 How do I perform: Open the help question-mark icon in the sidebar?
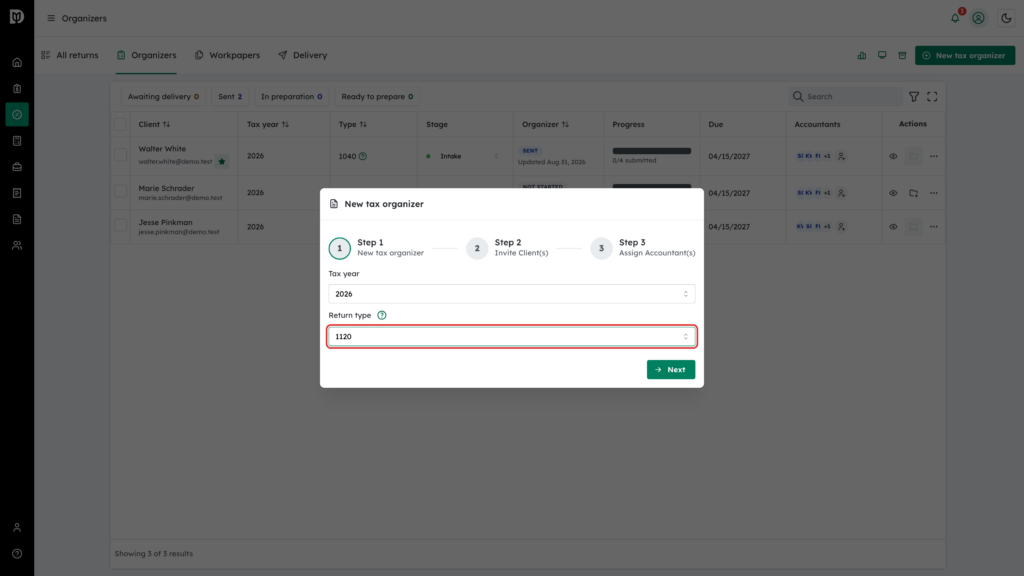pos(17,554)
